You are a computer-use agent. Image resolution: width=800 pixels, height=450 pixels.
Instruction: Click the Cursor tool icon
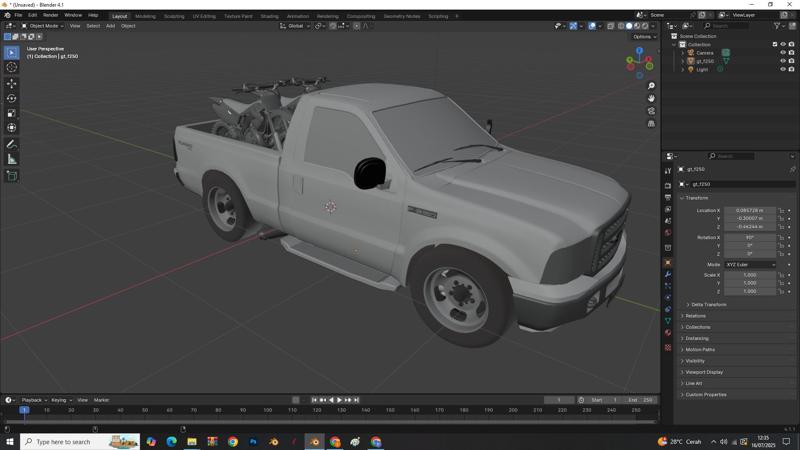click(x=12, y=67)
